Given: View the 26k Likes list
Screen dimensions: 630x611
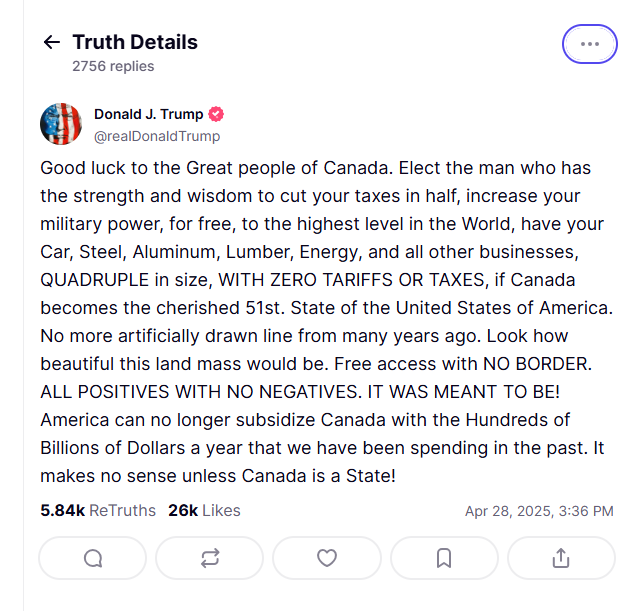Looking at the screenshot, I should coord(204,510).
